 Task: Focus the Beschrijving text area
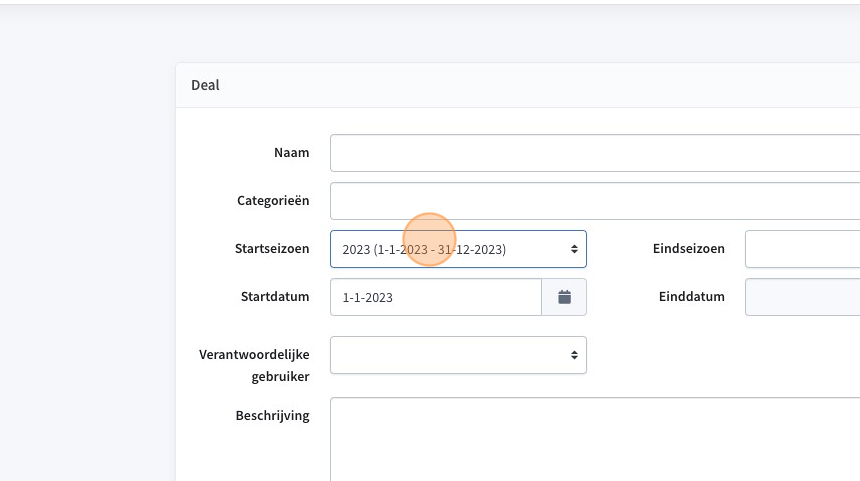(595, 439)
